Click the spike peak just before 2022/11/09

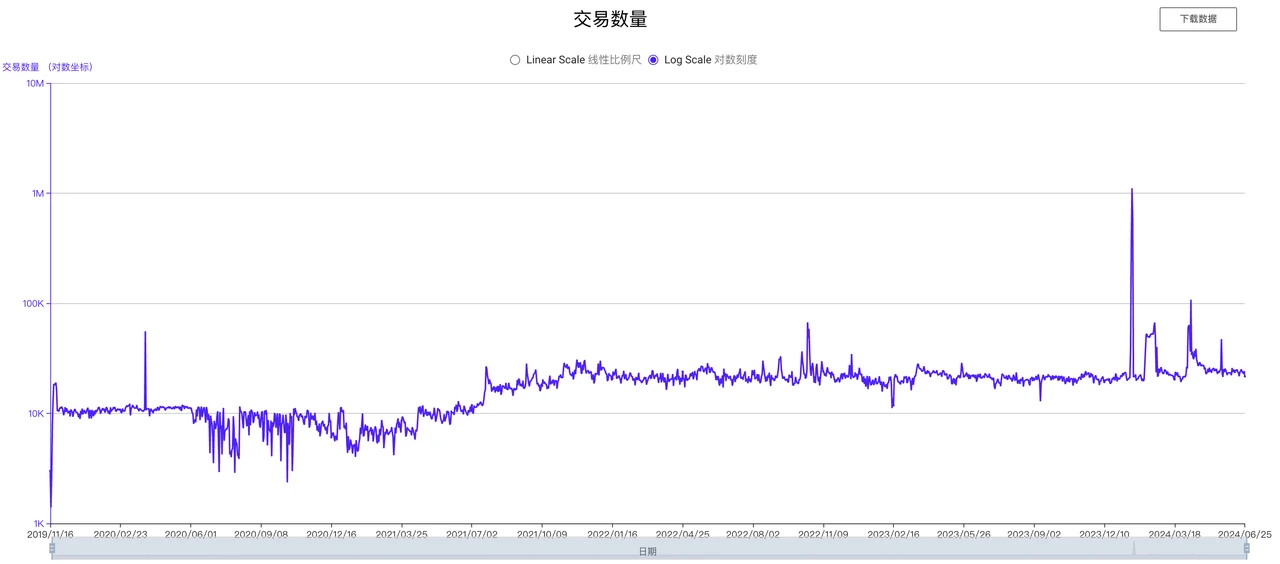(x=807, y=324)
